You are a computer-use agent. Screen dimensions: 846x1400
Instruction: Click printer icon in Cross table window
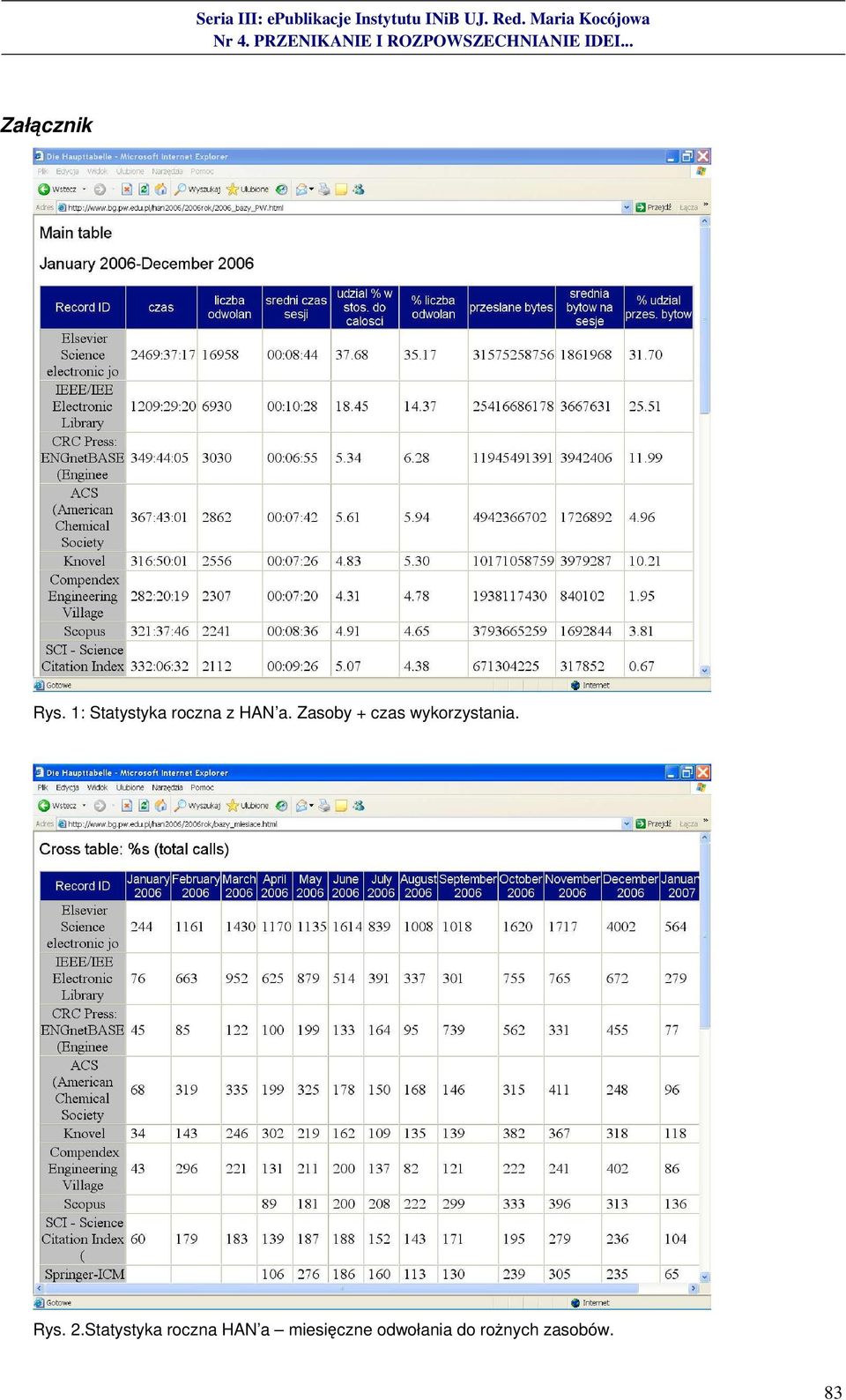(x=324, y=806)
